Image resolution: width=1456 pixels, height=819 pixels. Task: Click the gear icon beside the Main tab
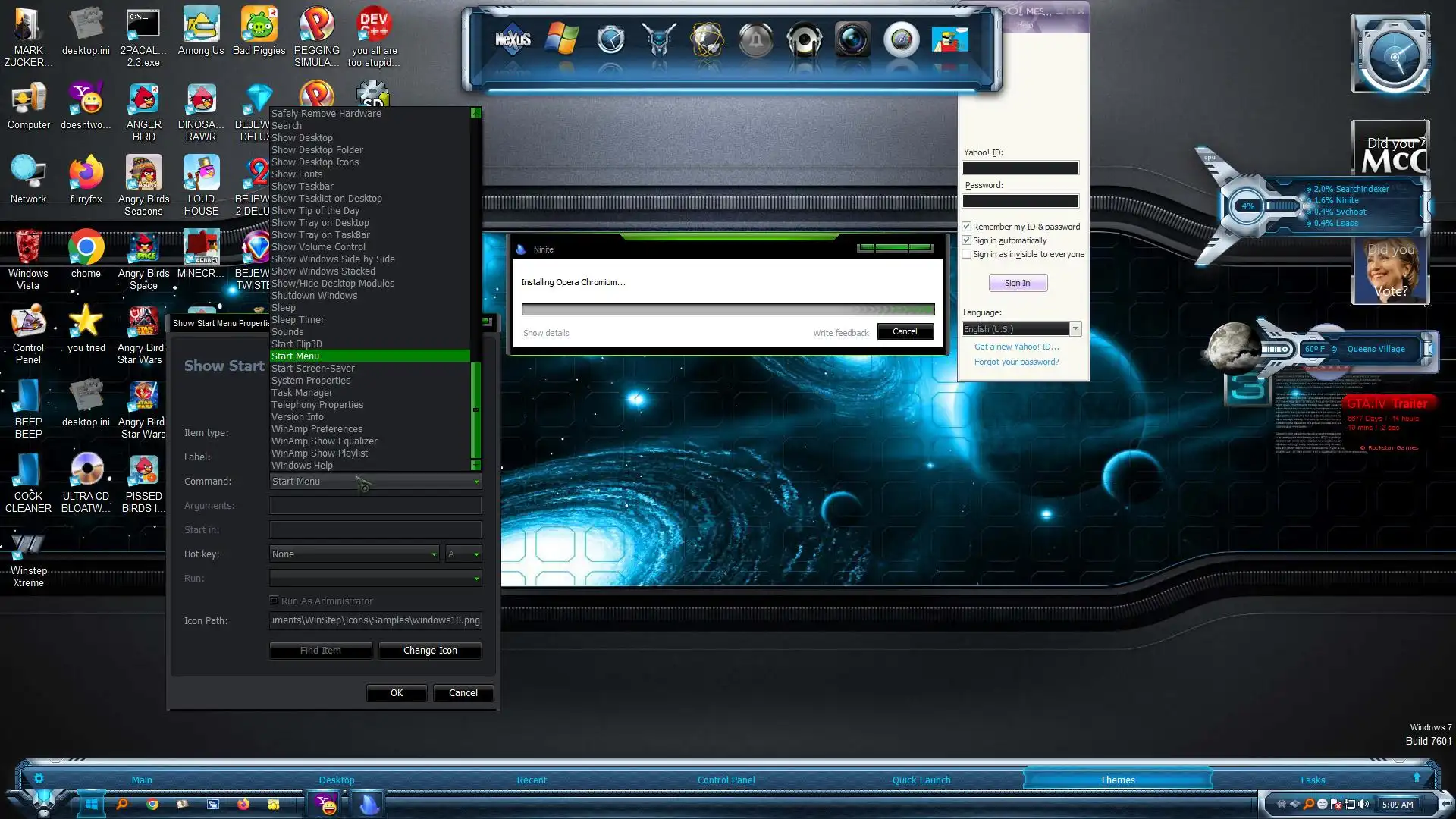tap(39, 778)
